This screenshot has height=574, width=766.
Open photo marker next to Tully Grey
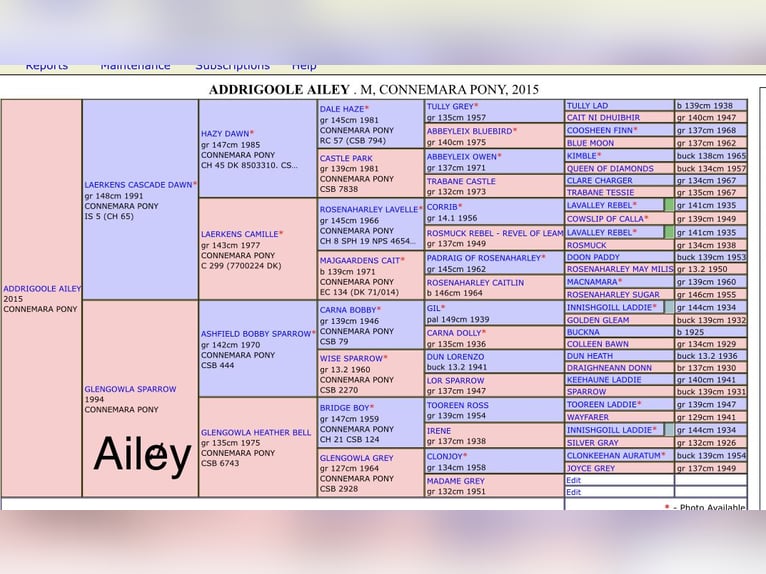476,106
